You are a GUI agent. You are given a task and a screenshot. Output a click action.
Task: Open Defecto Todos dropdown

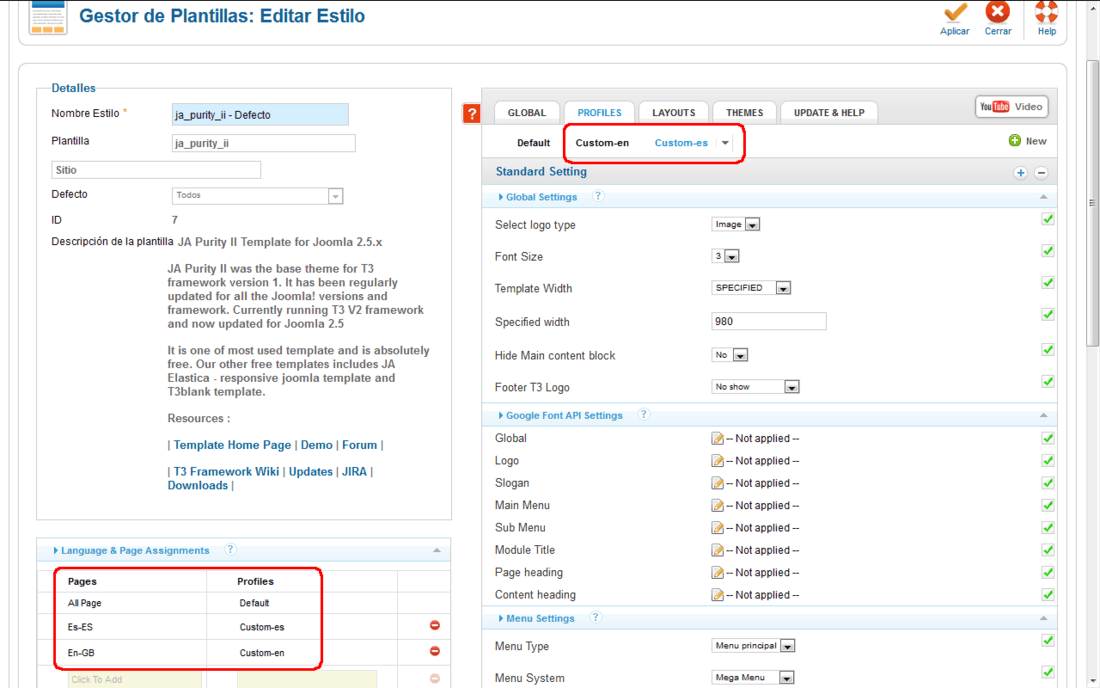pos(257,196)
